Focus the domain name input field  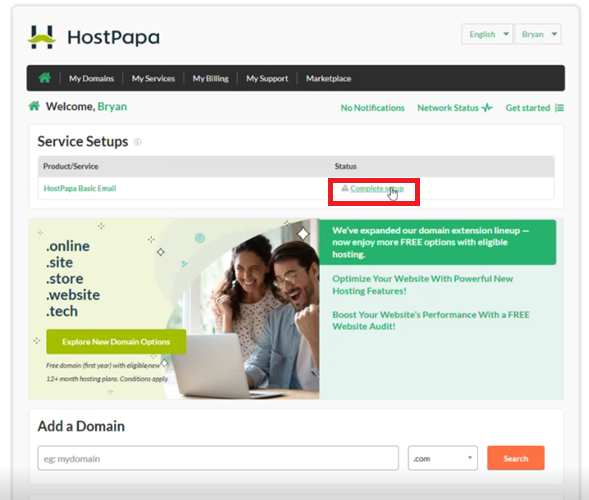tap(218, 458)
